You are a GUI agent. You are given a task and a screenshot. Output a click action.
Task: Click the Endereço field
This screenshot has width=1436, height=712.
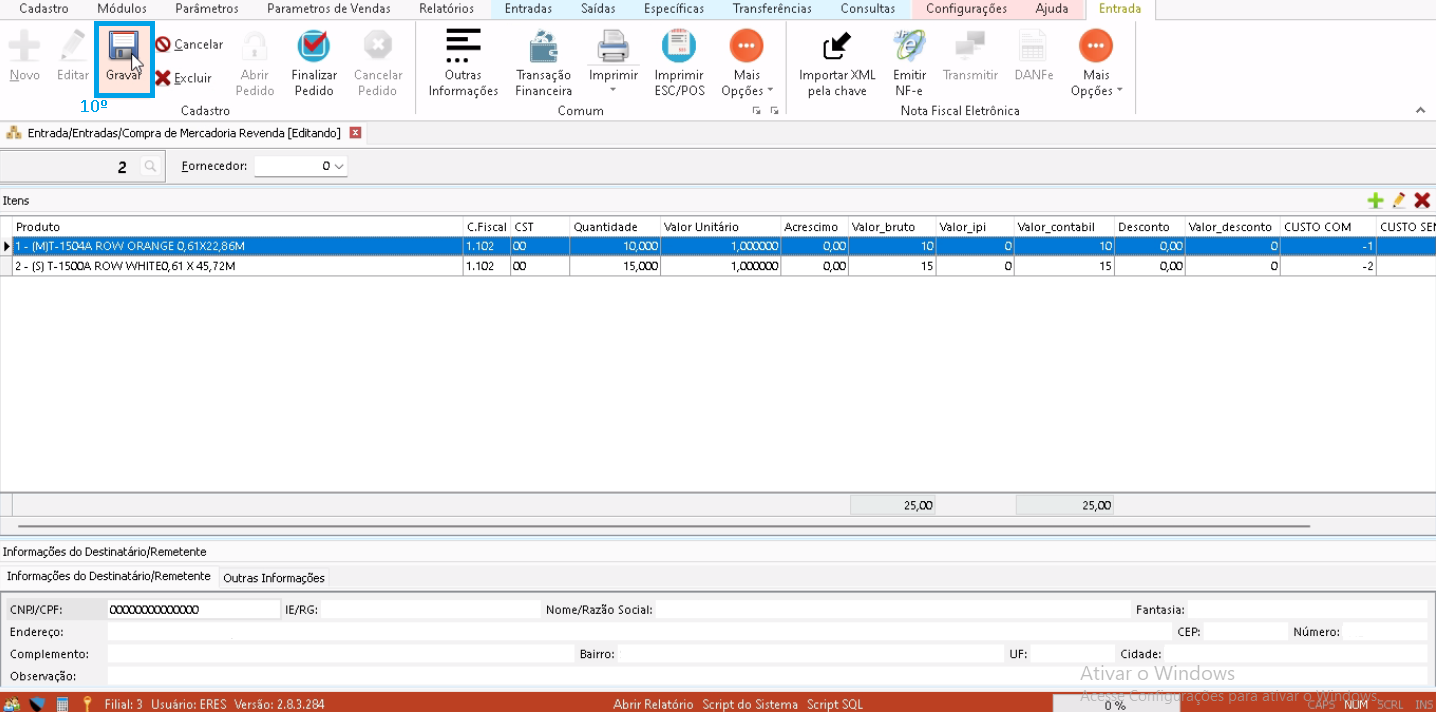coord(638,632)
